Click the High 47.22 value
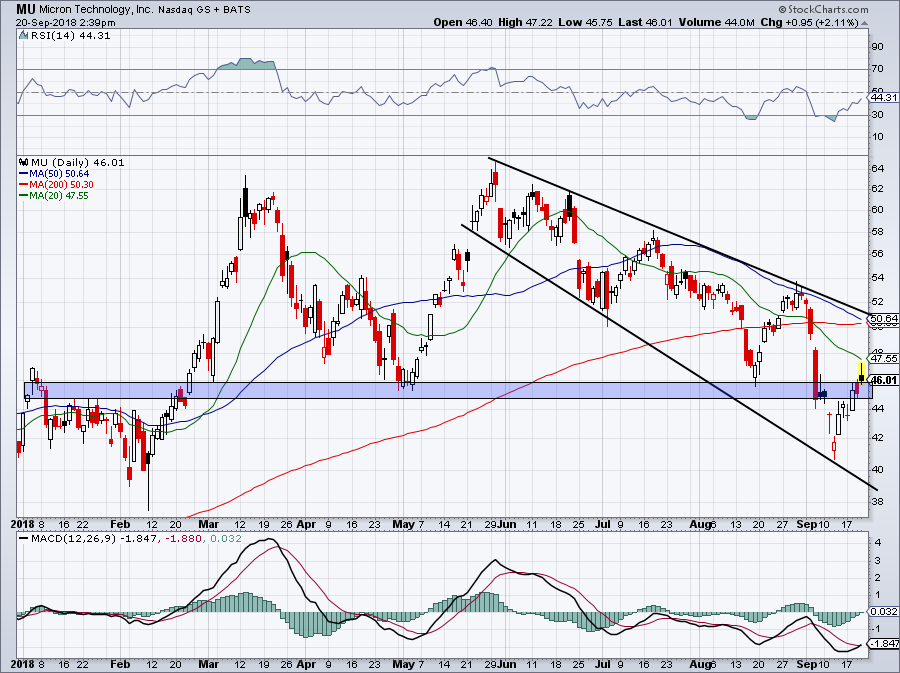The image size is (900, 673). pos(525,22)
